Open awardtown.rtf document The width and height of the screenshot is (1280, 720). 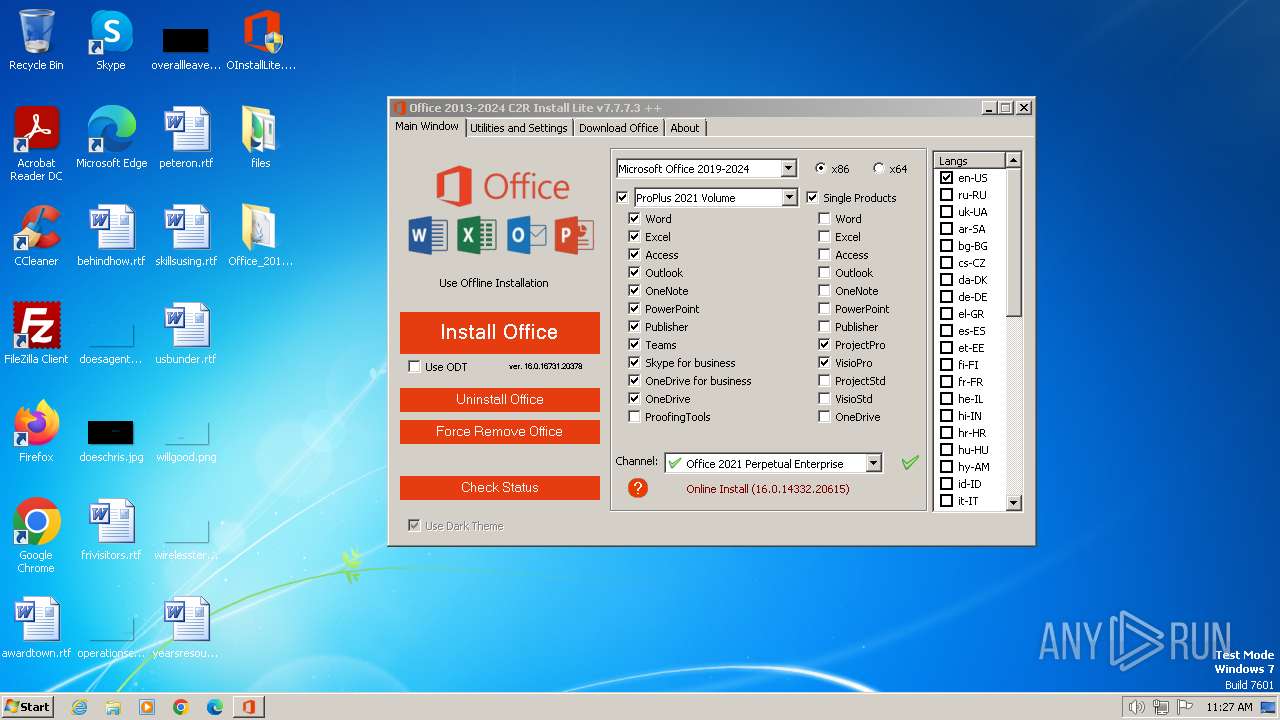pyautogui.click(x=36, y=628)
